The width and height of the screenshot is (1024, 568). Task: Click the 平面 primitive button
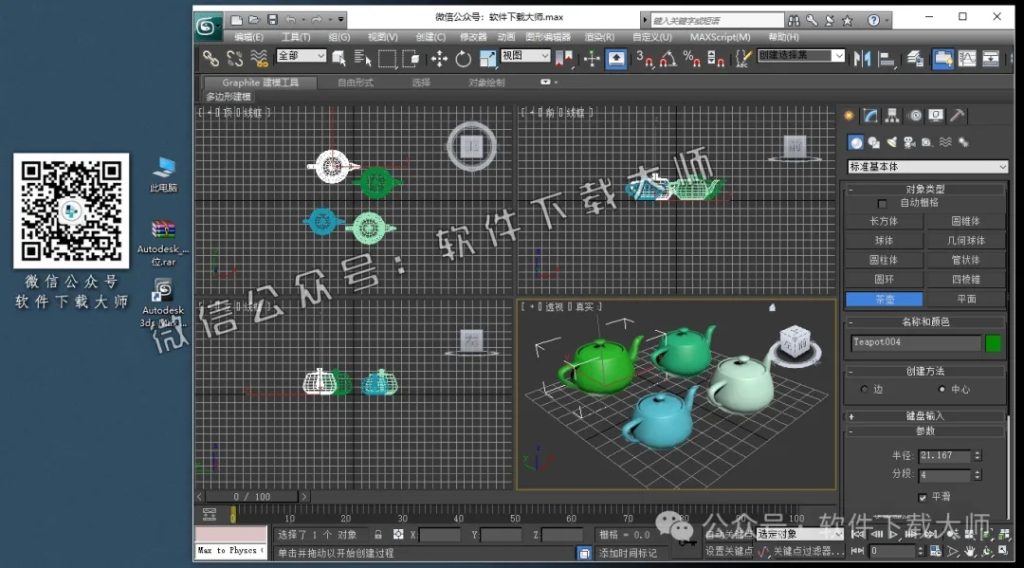[x=966, y=299]
